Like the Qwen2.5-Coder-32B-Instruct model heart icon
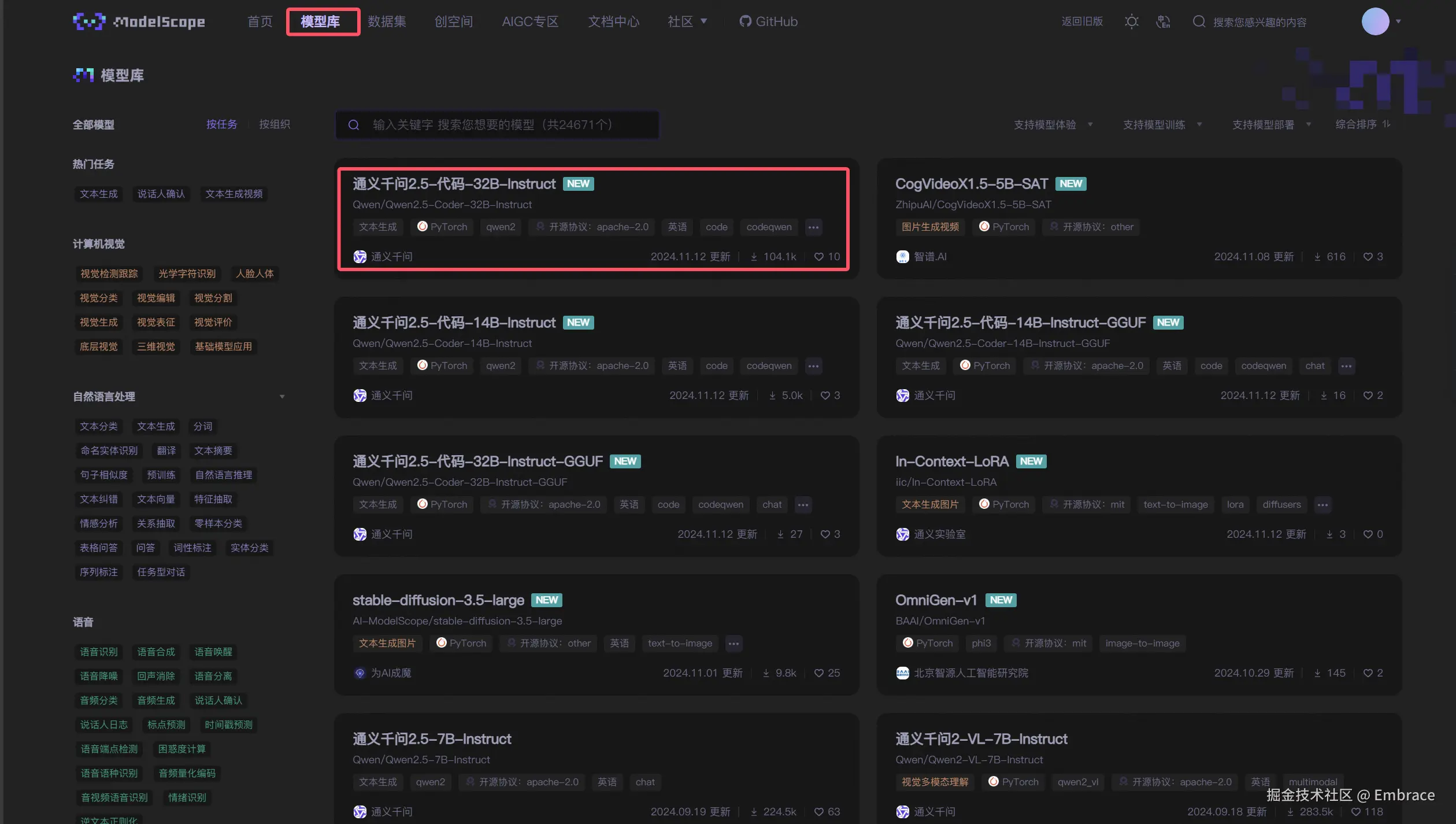 818,257
